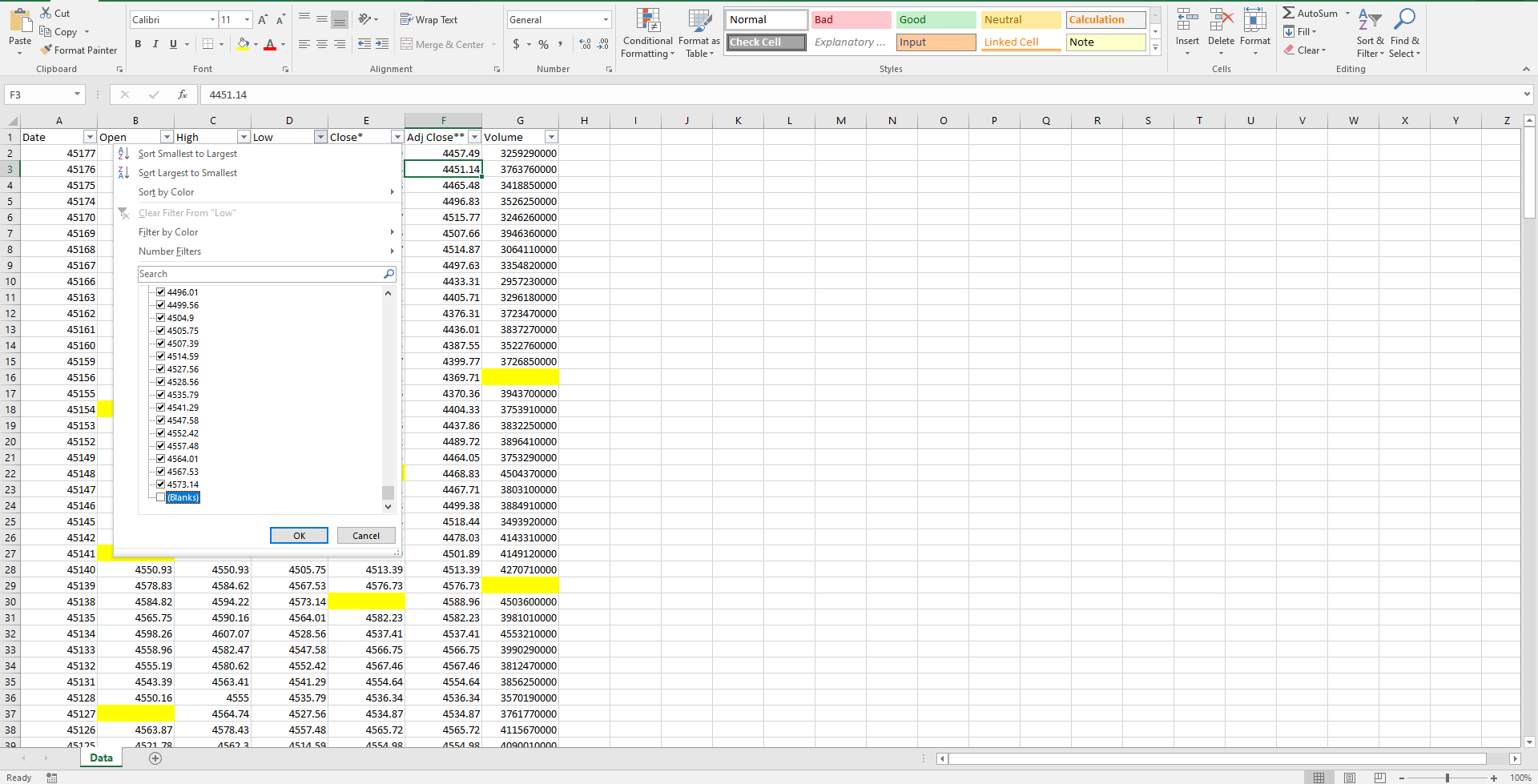
Task: Choose Sort Smallest to Largest
Action: click(187, 154)
